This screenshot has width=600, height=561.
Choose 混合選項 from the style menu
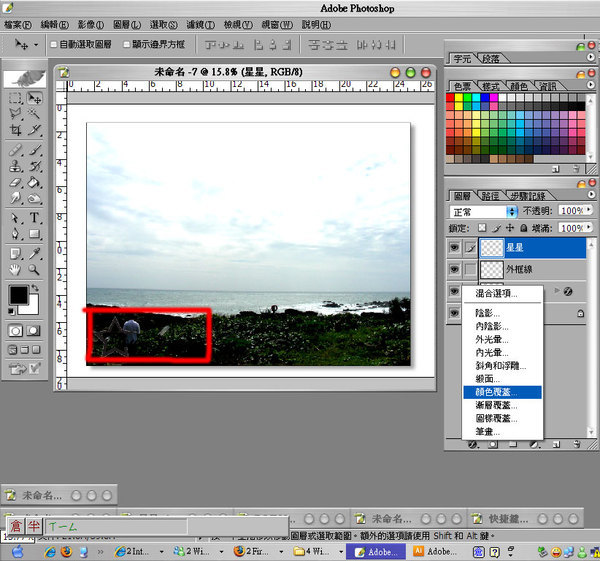[x=502, y=294]
